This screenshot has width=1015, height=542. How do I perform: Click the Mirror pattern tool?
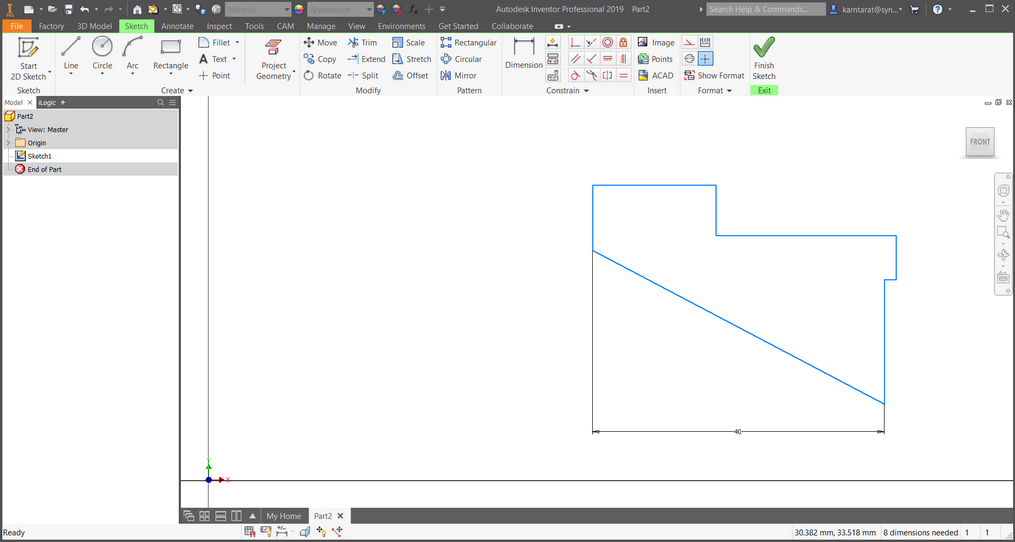458,75
